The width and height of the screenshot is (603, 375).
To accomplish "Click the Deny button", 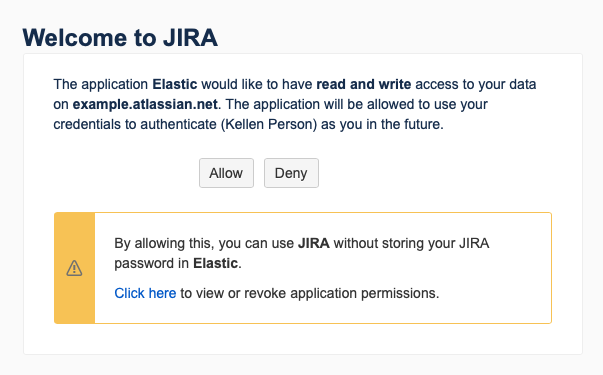I will click(291, 173).
